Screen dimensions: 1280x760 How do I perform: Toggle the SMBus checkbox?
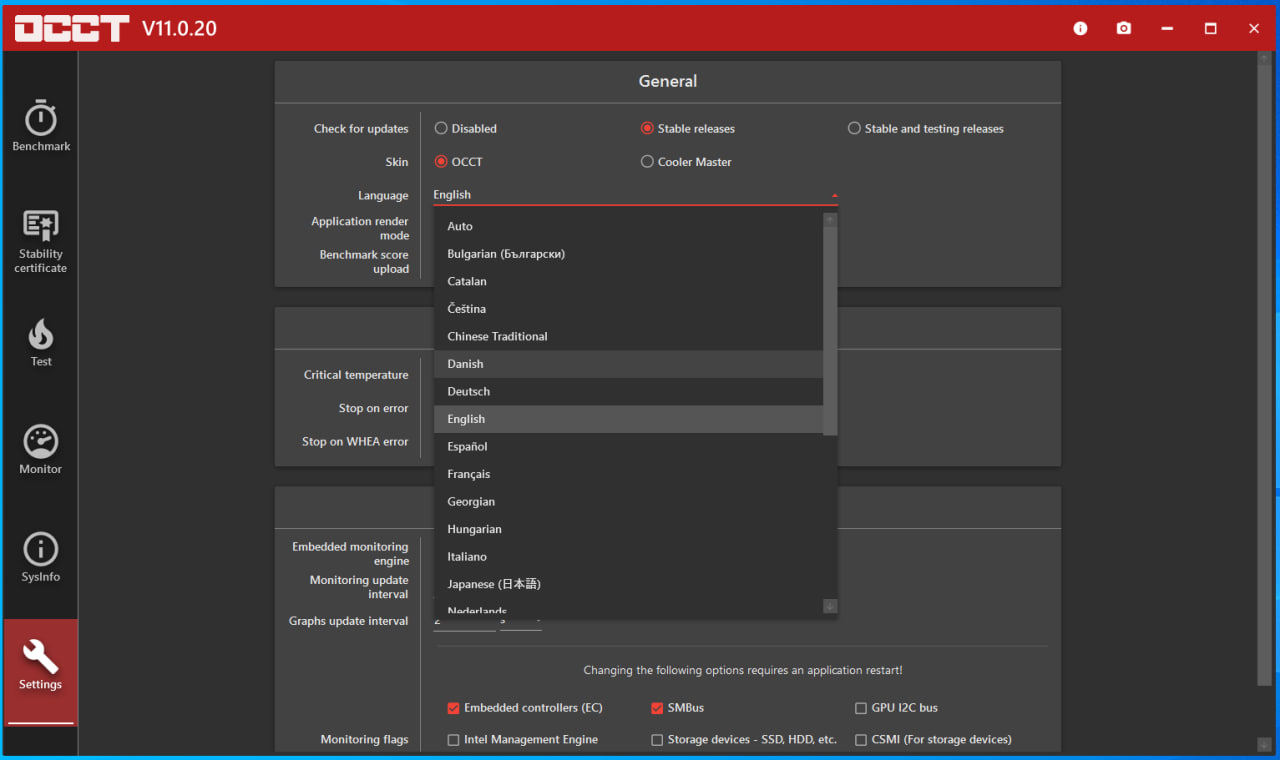(657, 708)
